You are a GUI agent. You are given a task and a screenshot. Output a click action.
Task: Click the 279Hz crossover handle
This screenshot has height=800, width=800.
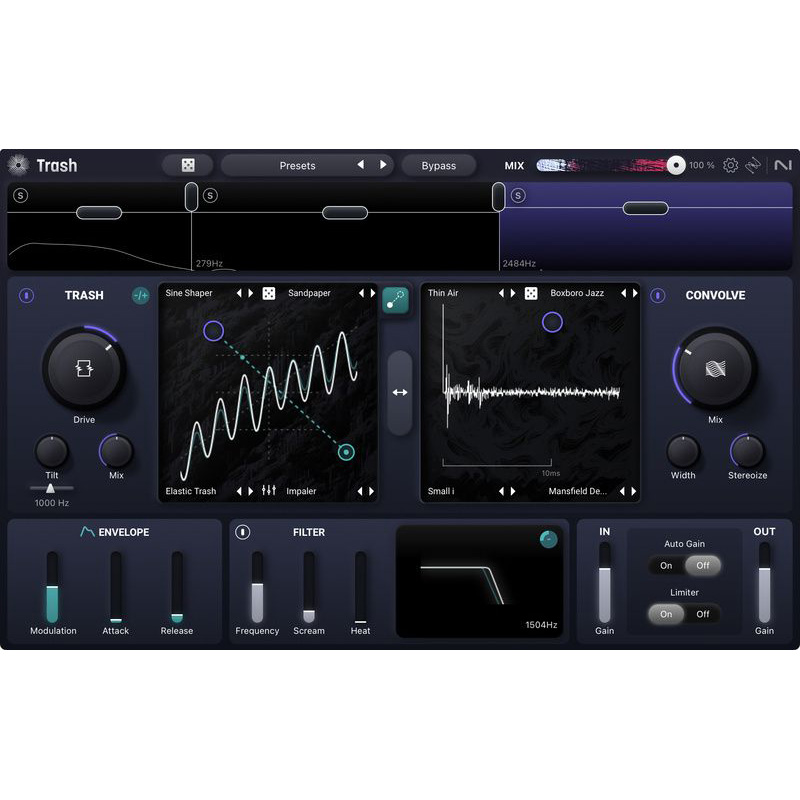click(191, 196)
